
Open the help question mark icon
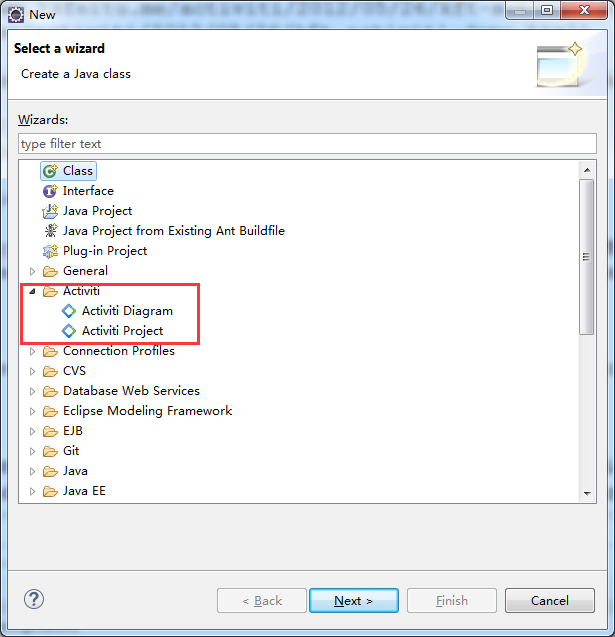pyautogui.click(x=34, y=599)
